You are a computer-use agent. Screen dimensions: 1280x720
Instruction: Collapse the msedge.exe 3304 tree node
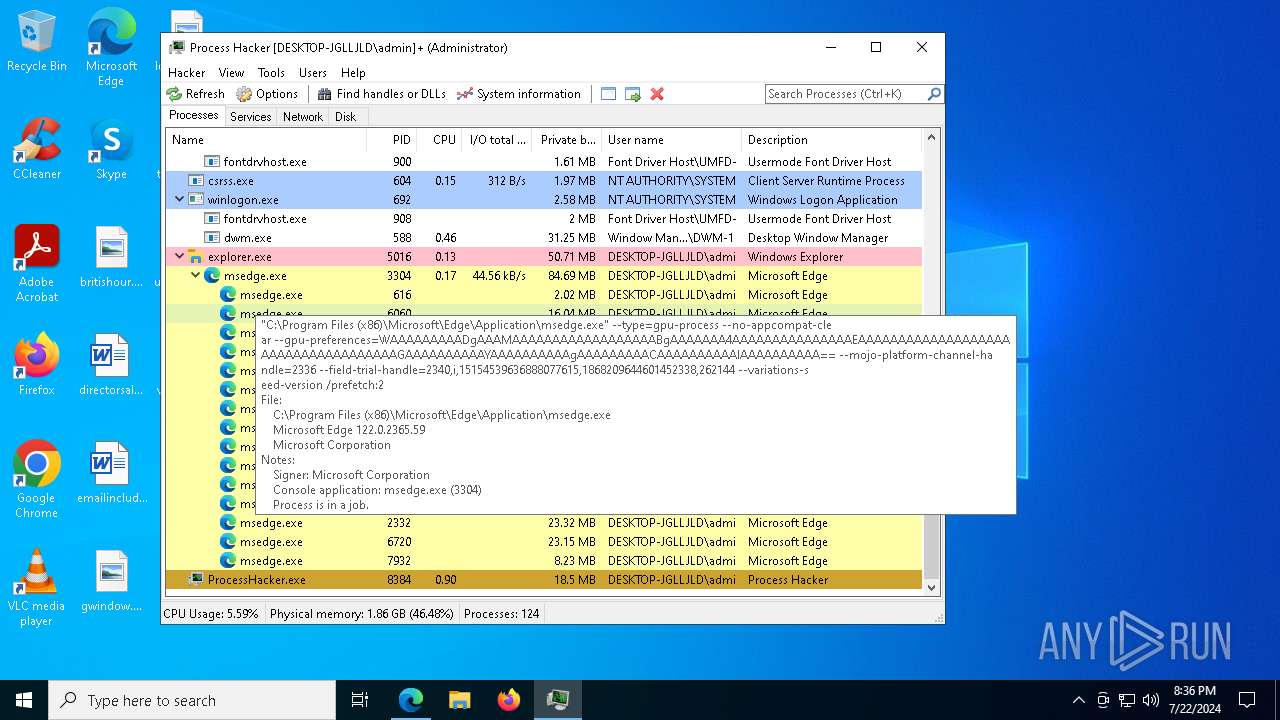[195, 276]
